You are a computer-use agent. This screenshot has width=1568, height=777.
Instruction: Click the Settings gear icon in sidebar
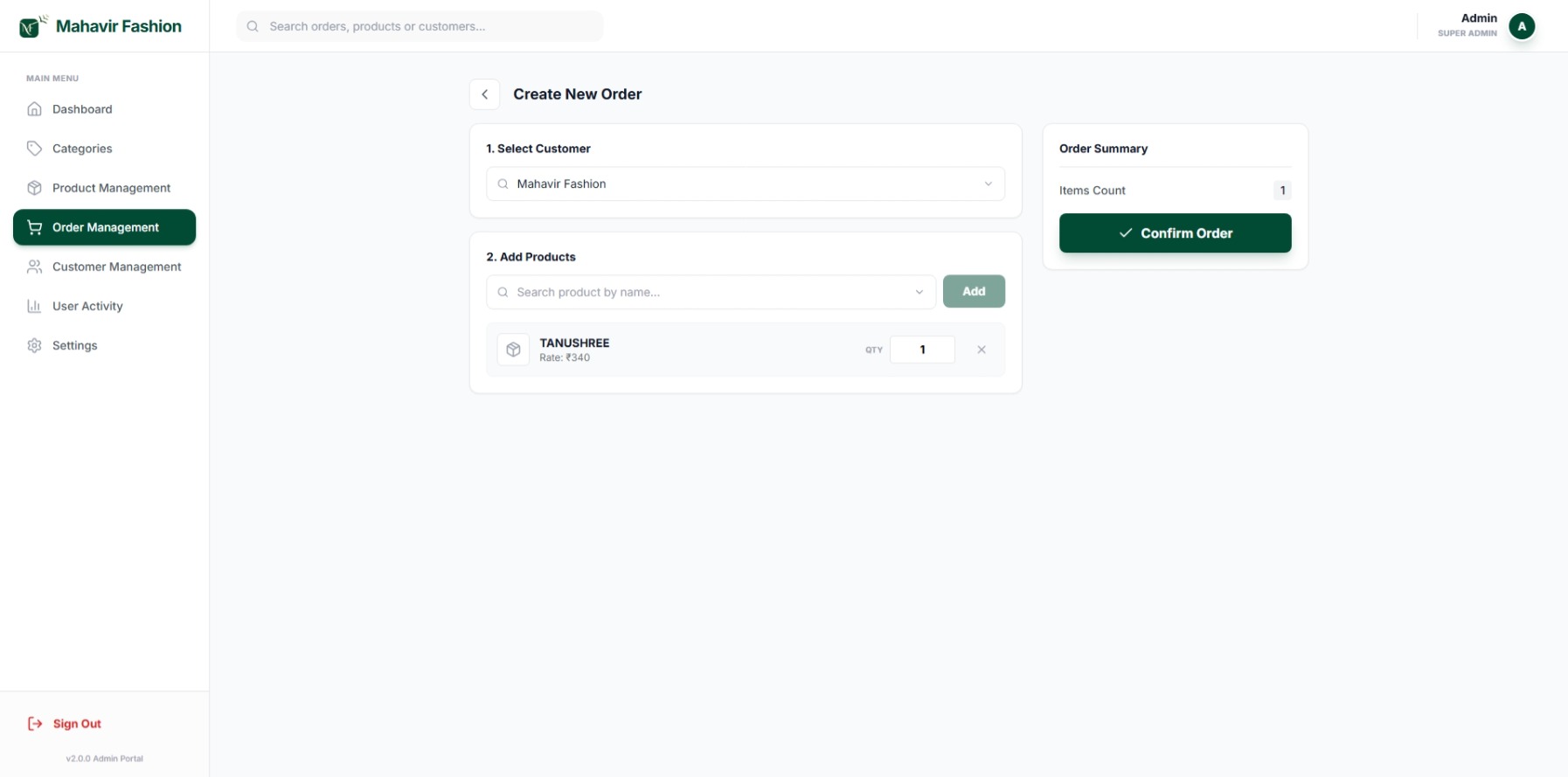pos(35,345)
